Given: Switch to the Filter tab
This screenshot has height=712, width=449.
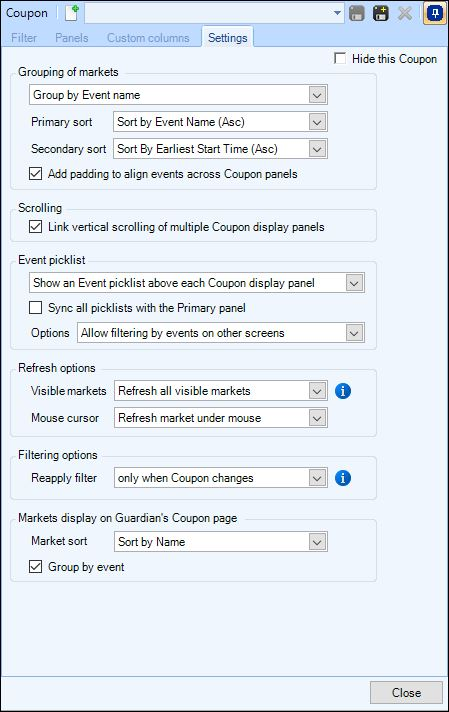Looking at the screenshot, I should click(x=24, y=38).
